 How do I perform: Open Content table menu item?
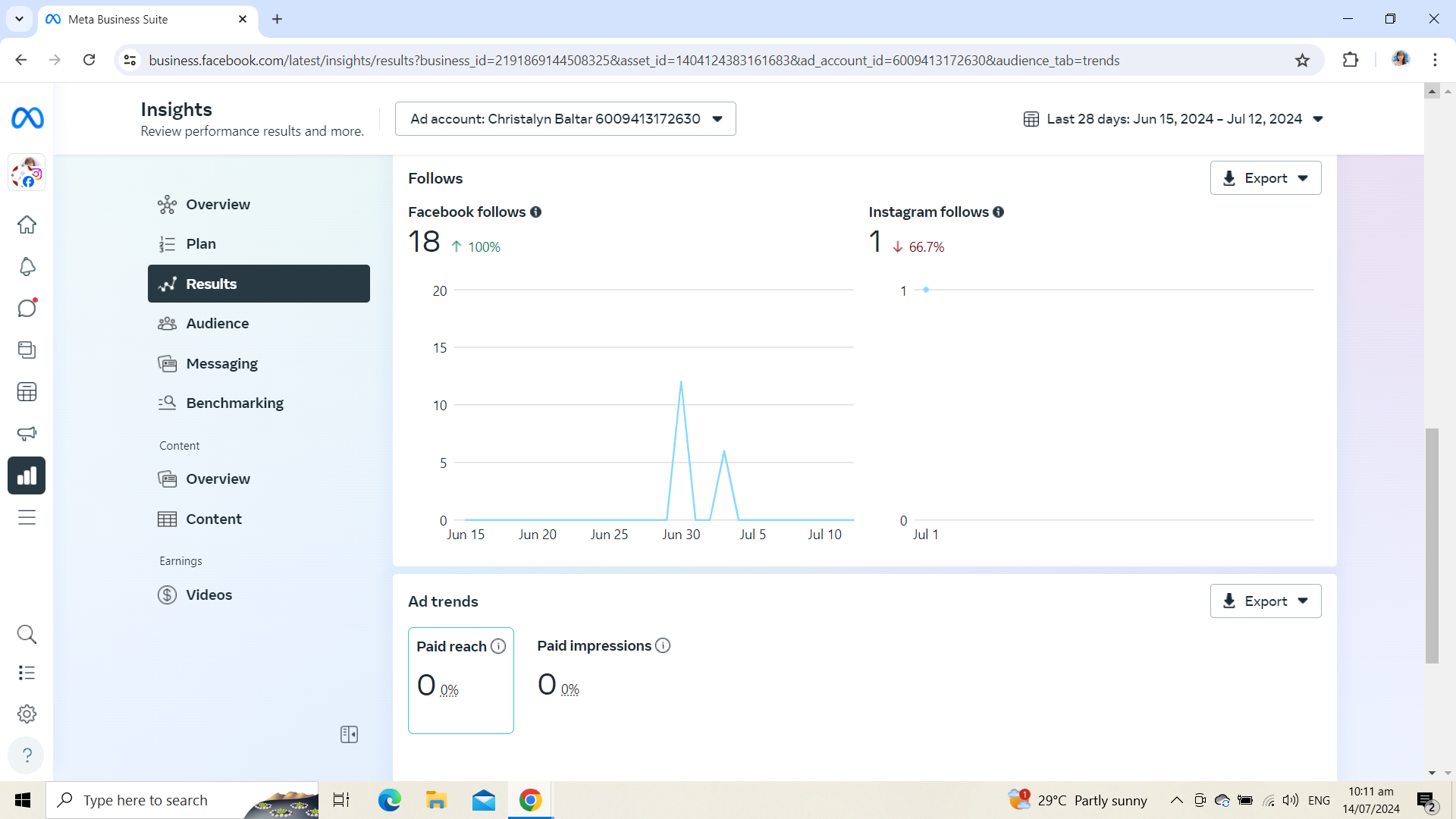259,519
